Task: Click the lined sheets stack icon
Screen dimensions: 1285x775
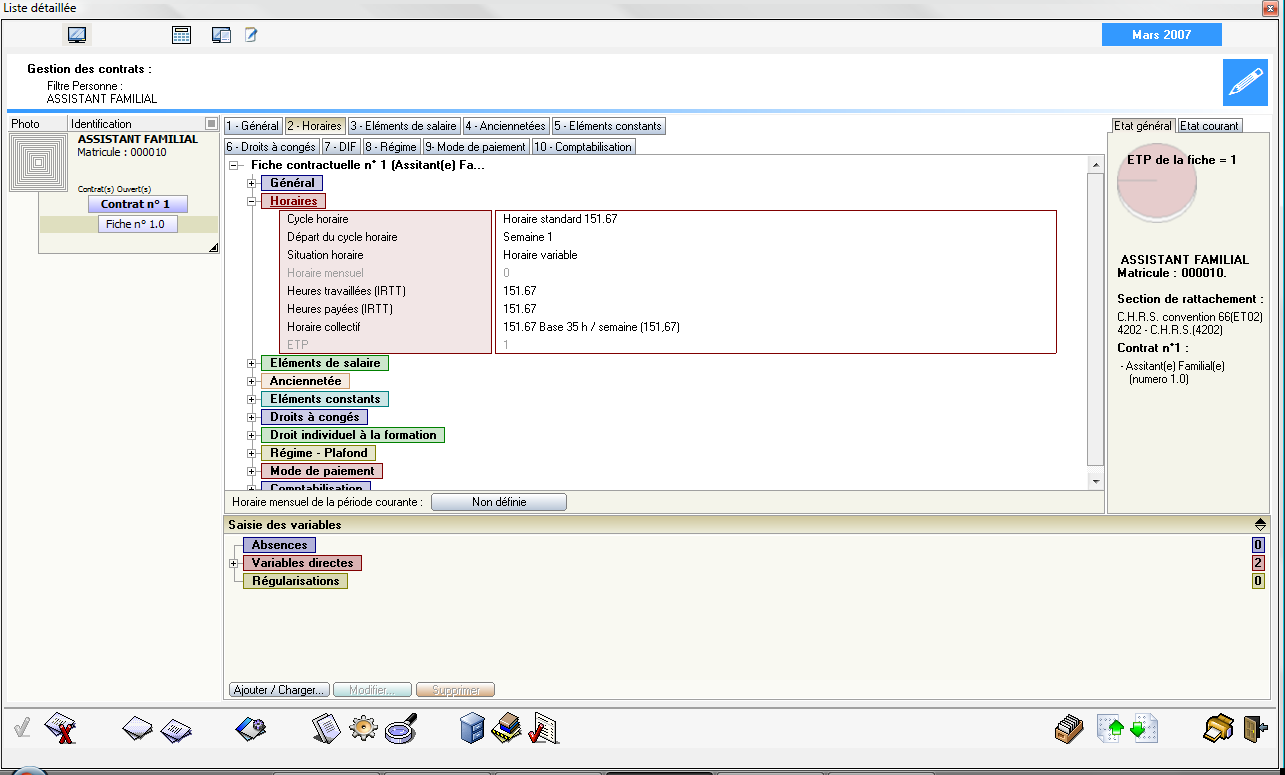Action: pos(177,729)
